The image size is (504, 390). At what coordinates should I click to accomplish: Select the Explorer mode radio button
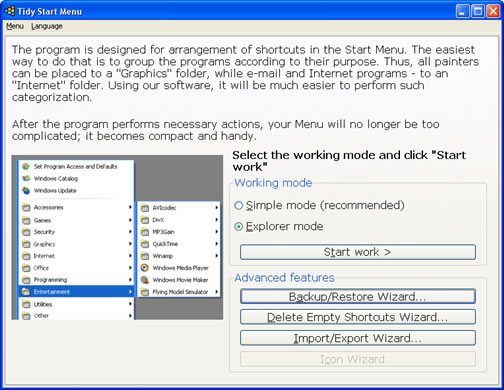coord(238,227)
